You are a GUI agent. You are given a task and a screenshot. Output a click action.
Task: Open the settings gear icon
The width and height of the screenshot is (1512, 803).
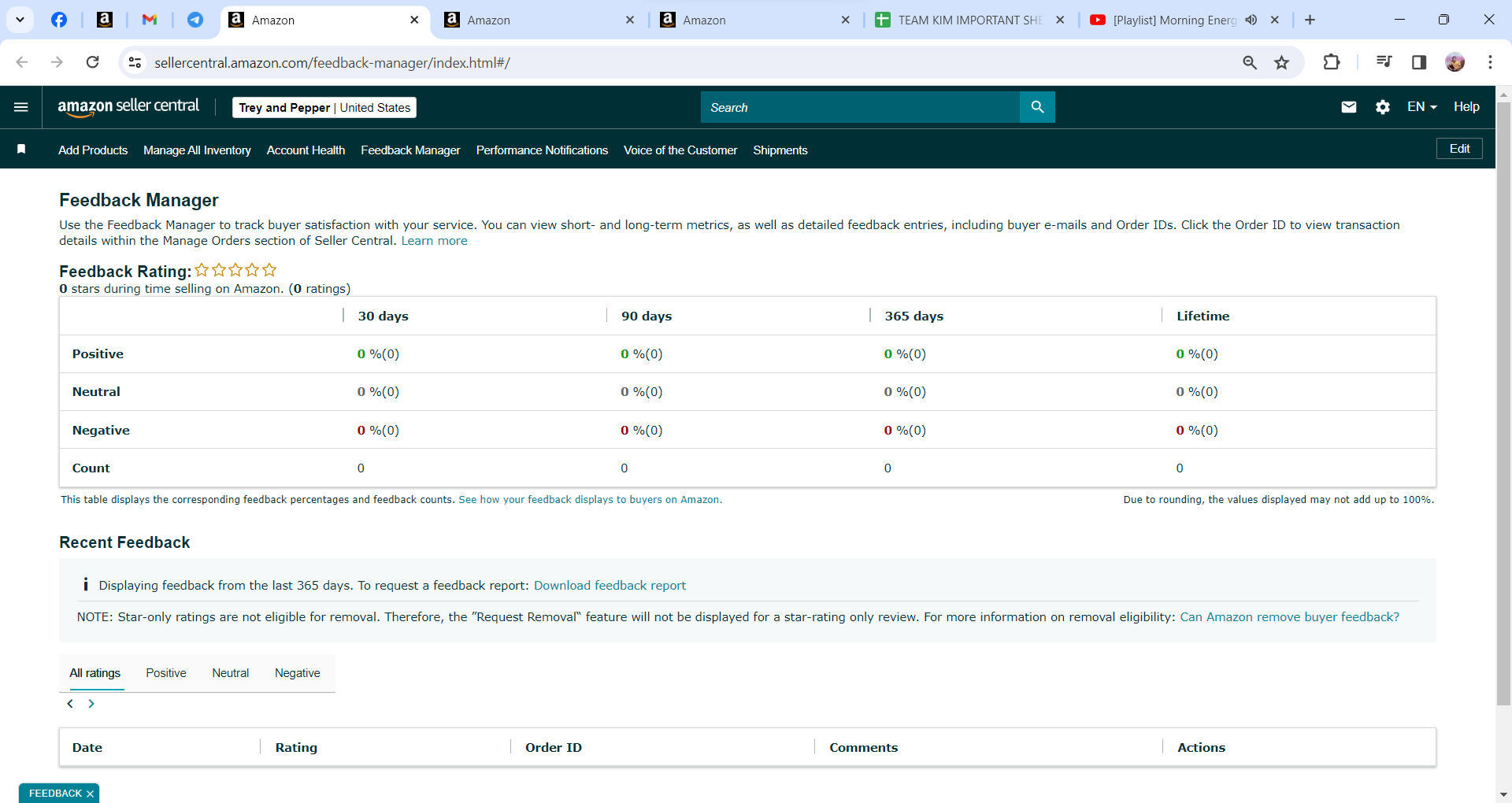(1383, 107)
